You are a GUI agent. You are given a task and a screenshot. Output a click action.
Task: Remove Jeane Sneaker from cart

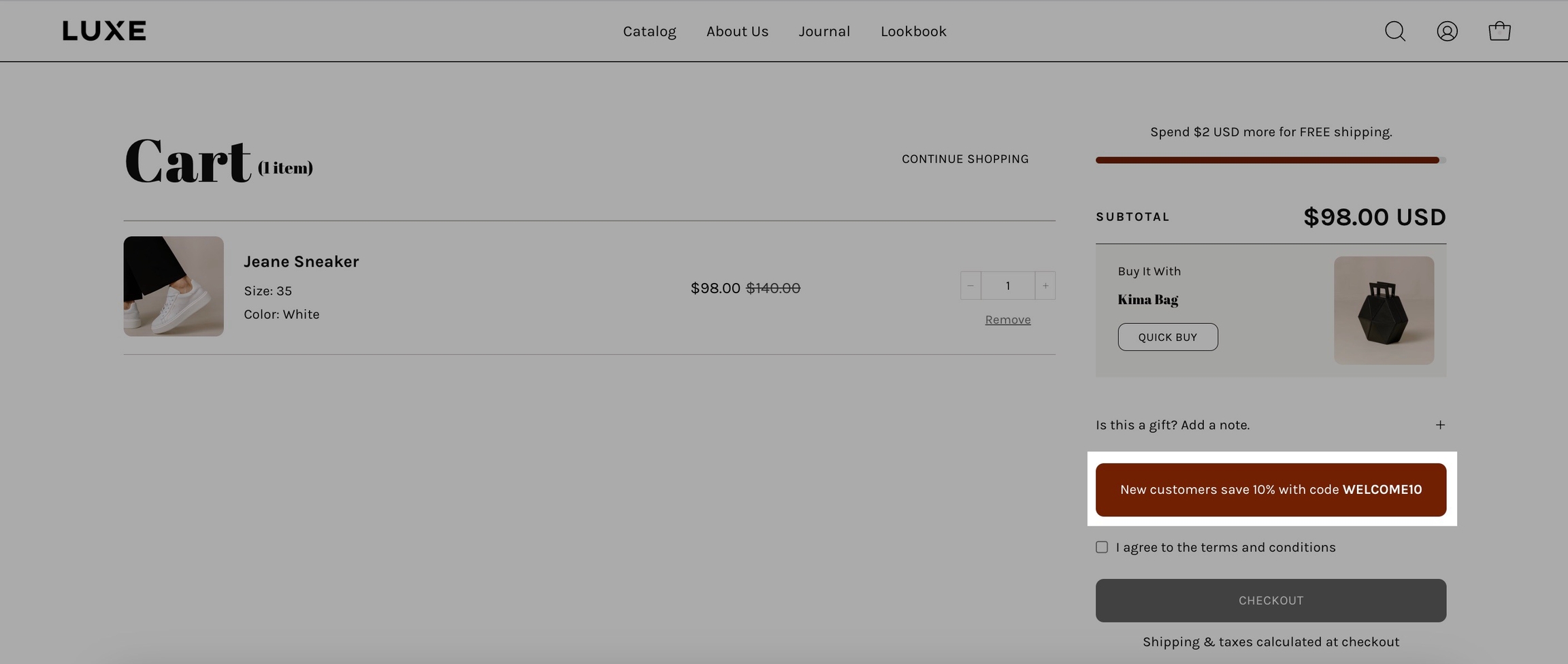pyautogui.click(x=1007, y=320)
